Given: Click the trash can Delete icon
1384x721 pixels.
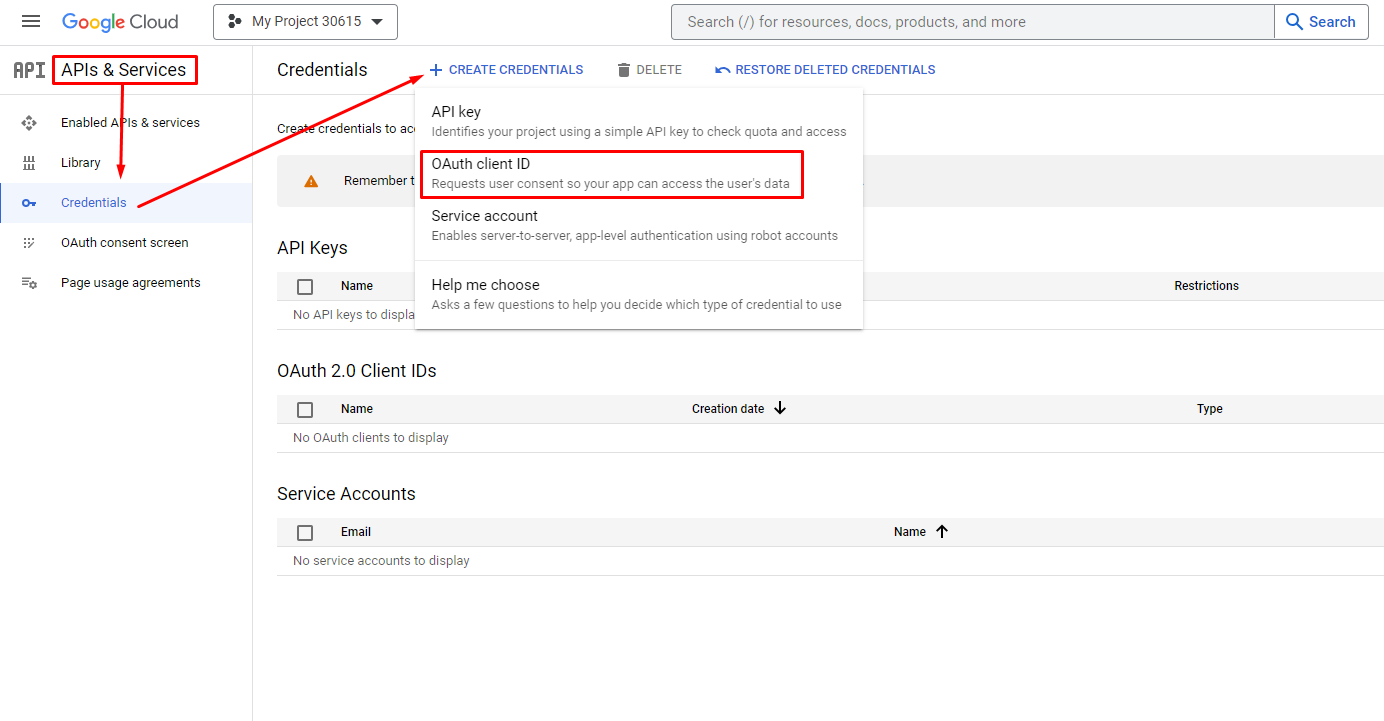Looking at the screenshot, I should click(x=624, y=70).
